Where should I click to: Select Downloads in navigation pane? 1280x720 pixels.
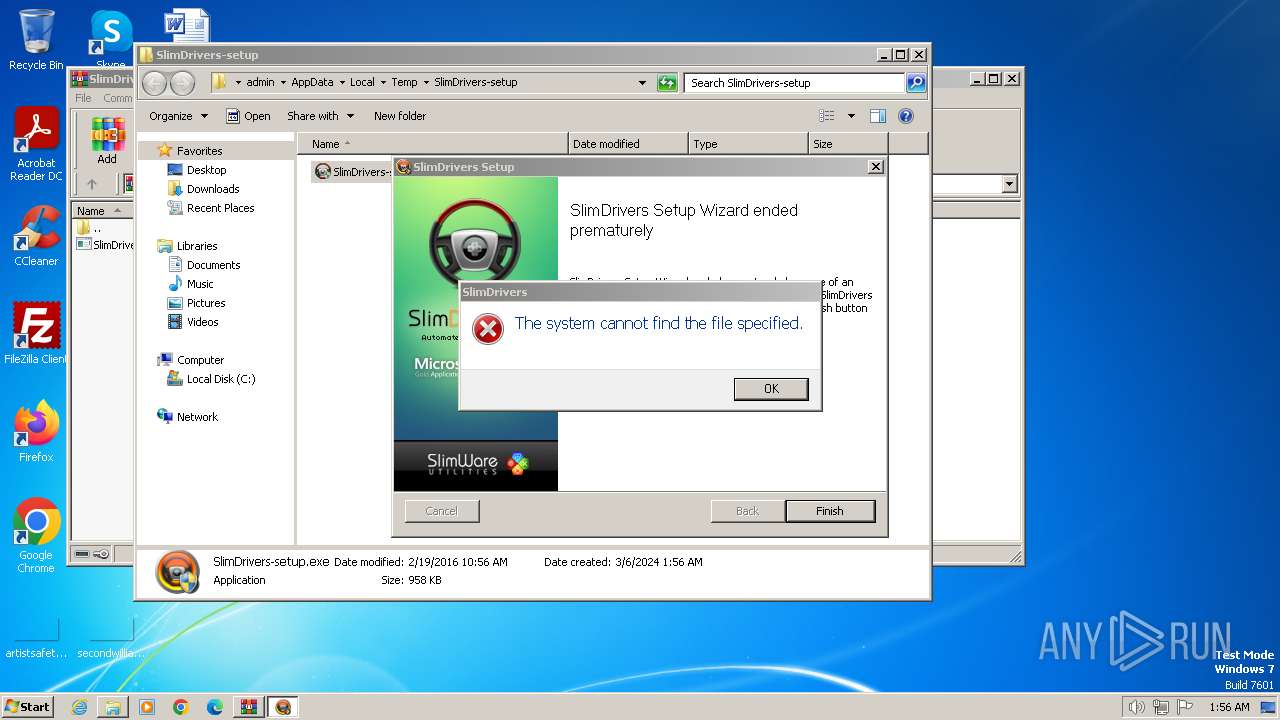pos(213,189)
